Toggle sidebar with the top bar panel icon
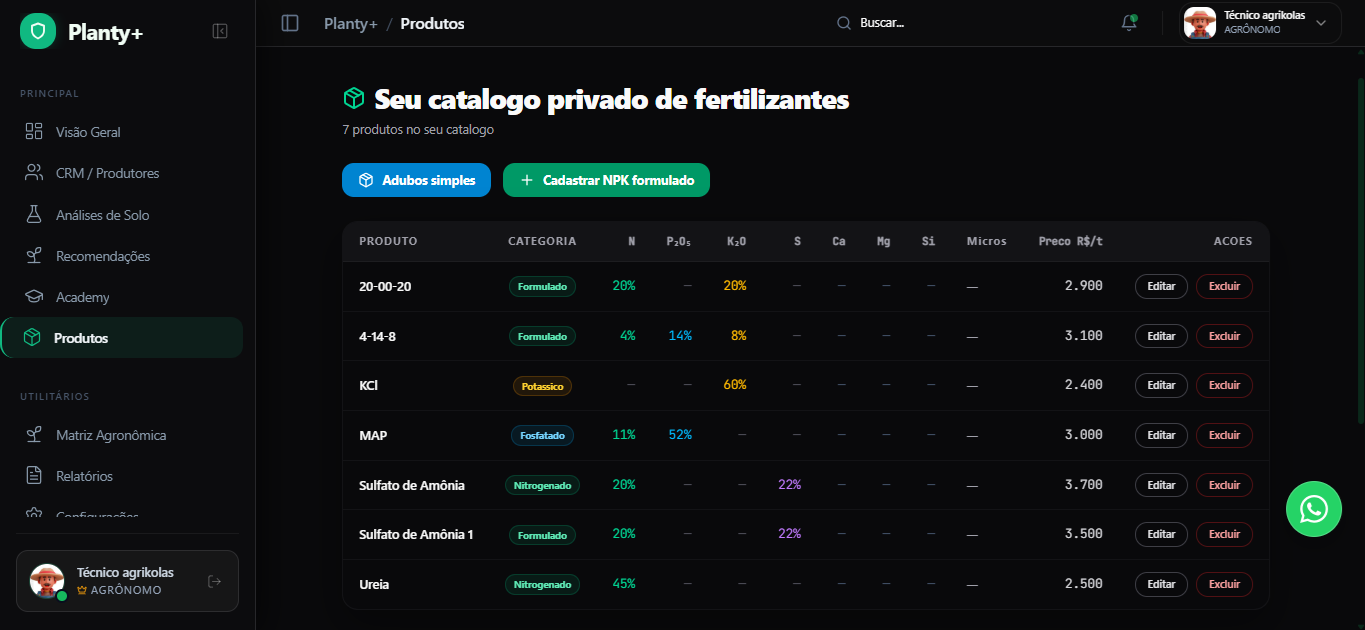 click(x=290, y=23)
